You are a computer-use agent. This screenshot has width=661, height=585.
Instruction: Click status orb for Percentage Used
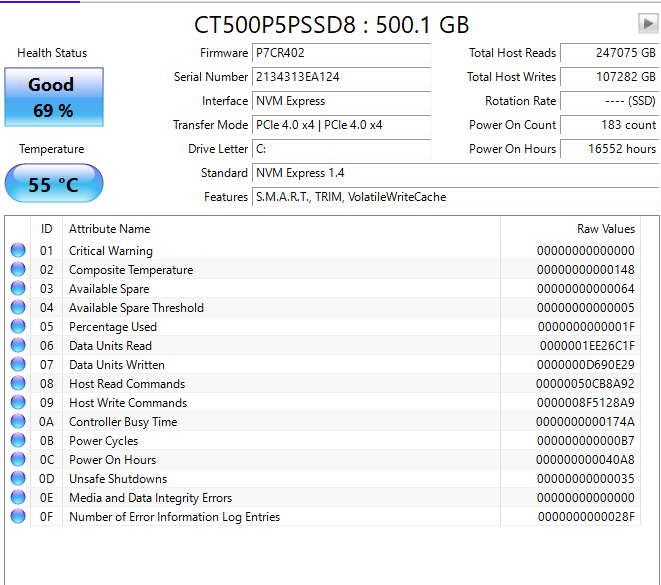(x=18, y=326)
